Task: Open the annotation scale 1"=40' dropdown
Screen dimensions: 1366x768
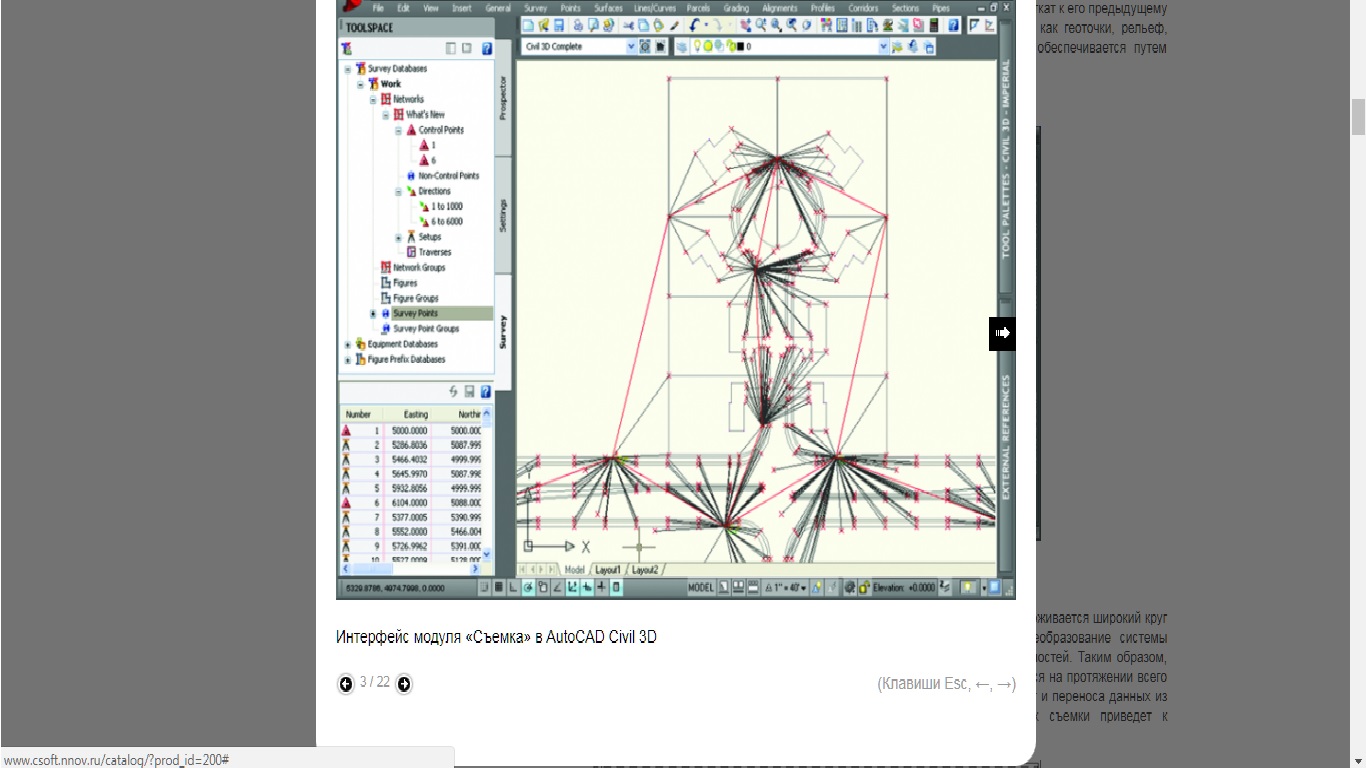Action: point(787,587)
